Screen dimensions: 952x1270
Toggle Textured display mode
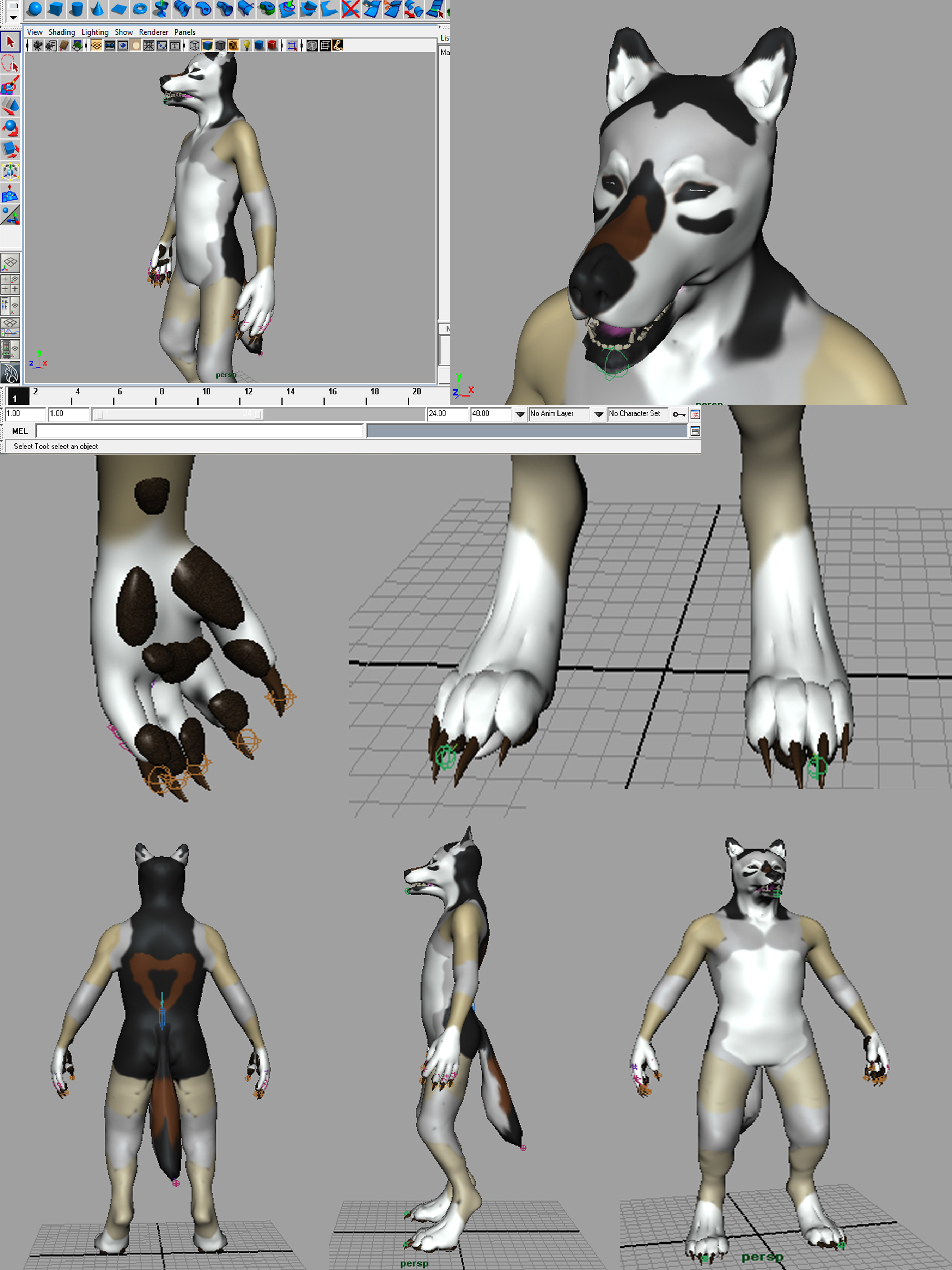[233, 46]
